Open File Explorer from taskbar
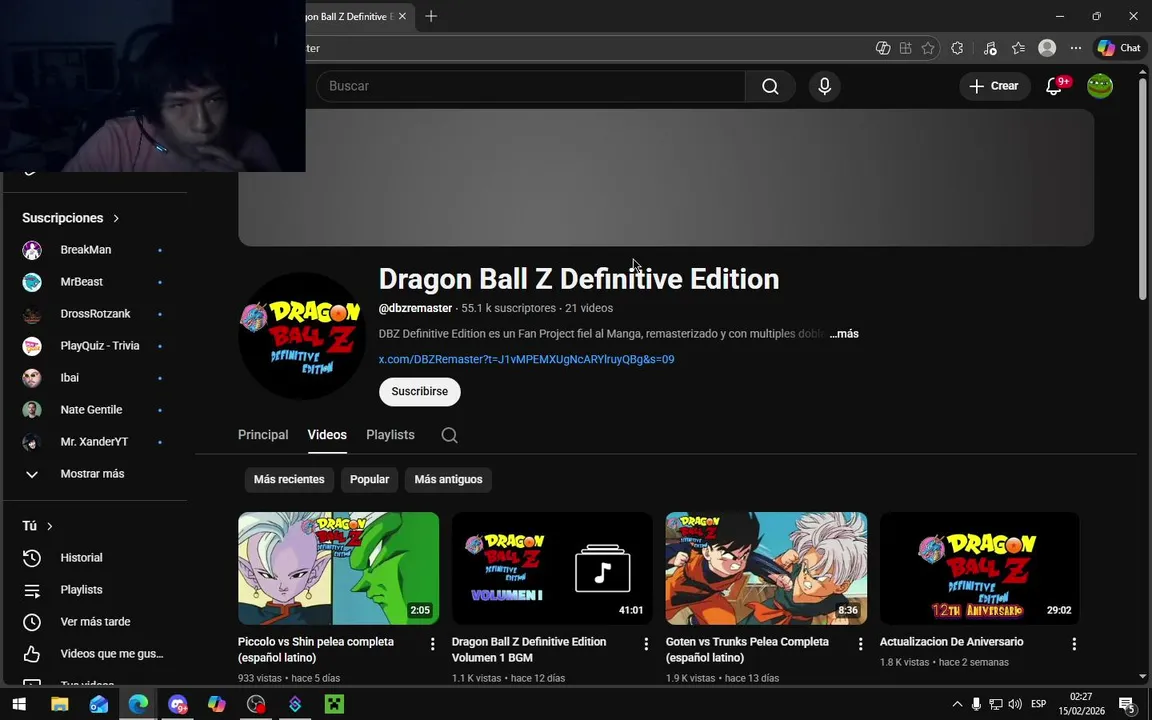 60,704
